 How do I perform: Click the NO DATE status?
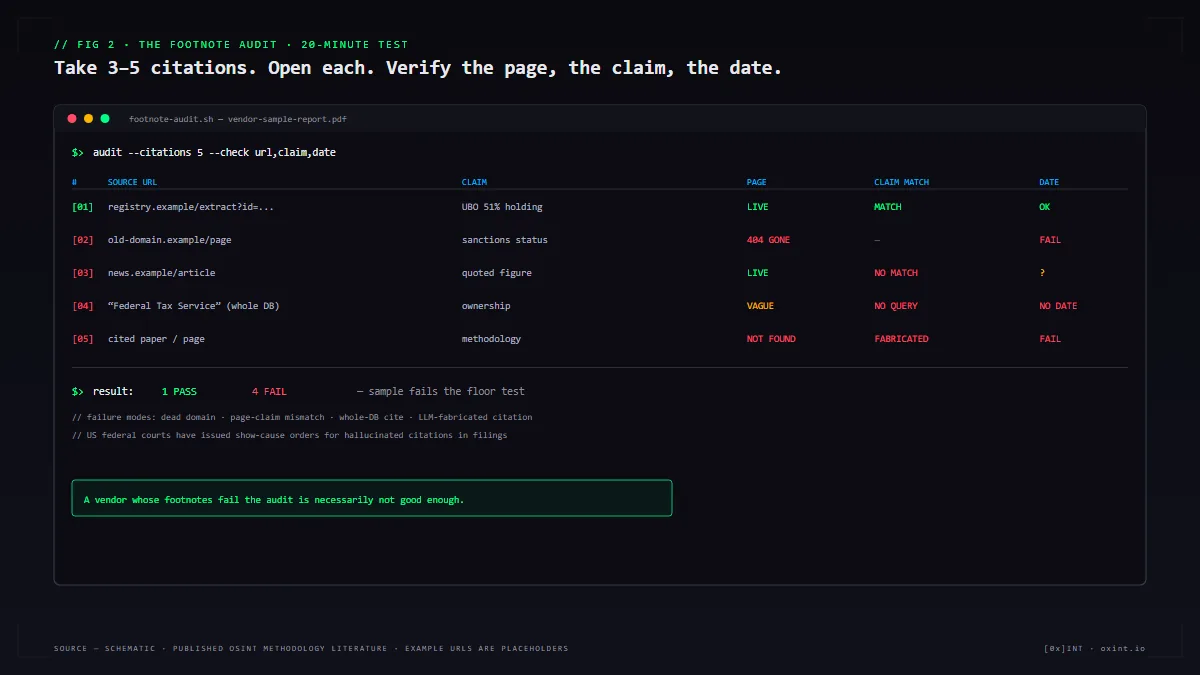click(1058, 306)
